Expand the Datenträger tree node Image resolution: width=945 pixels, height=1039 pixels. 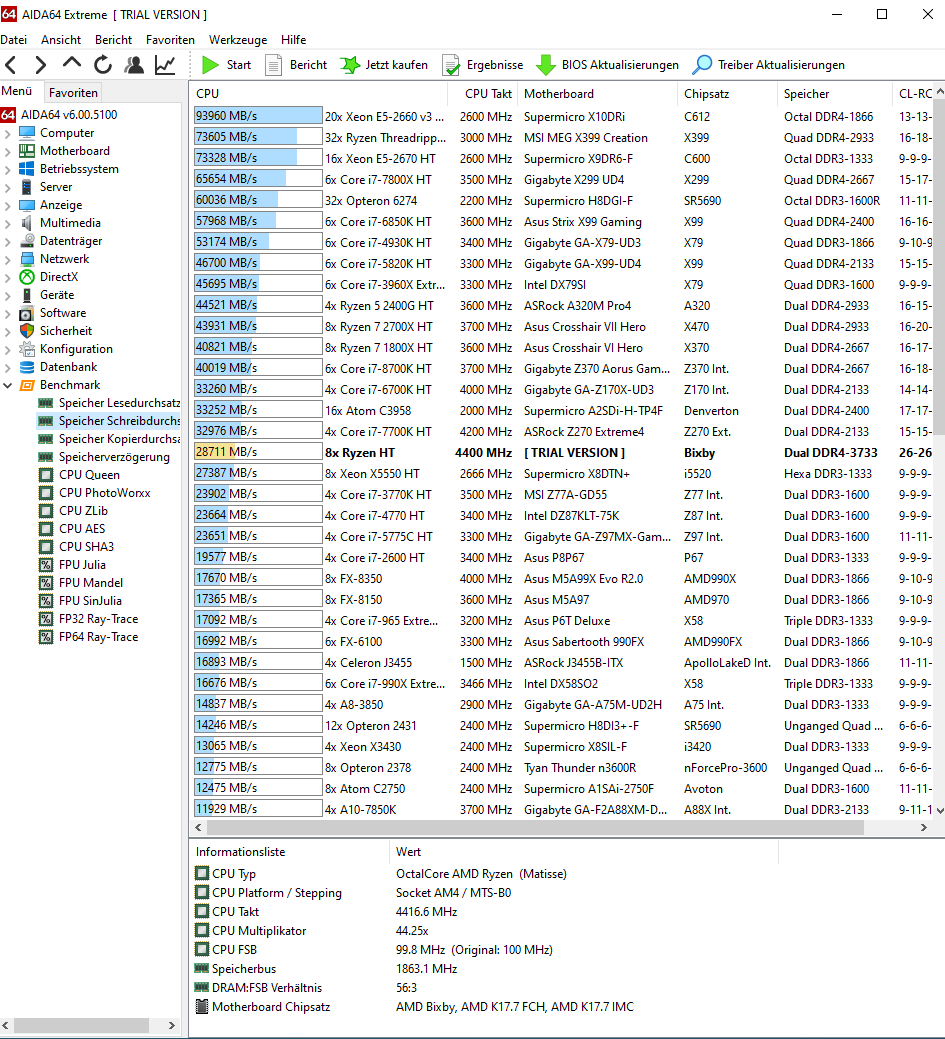(7, 241)
